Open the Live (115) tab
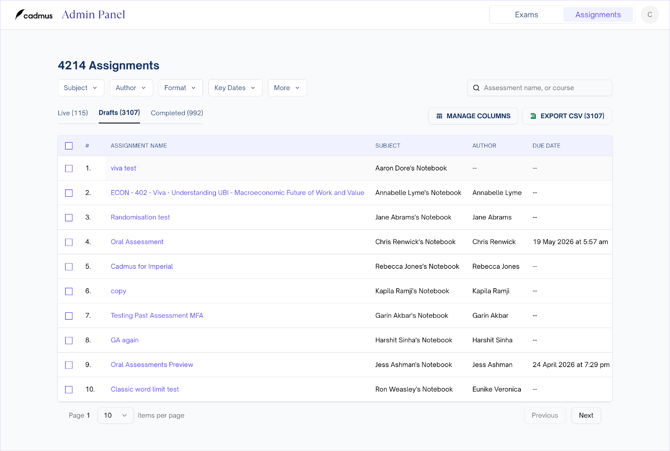This screenshot has width=670, height=451. 73,113
